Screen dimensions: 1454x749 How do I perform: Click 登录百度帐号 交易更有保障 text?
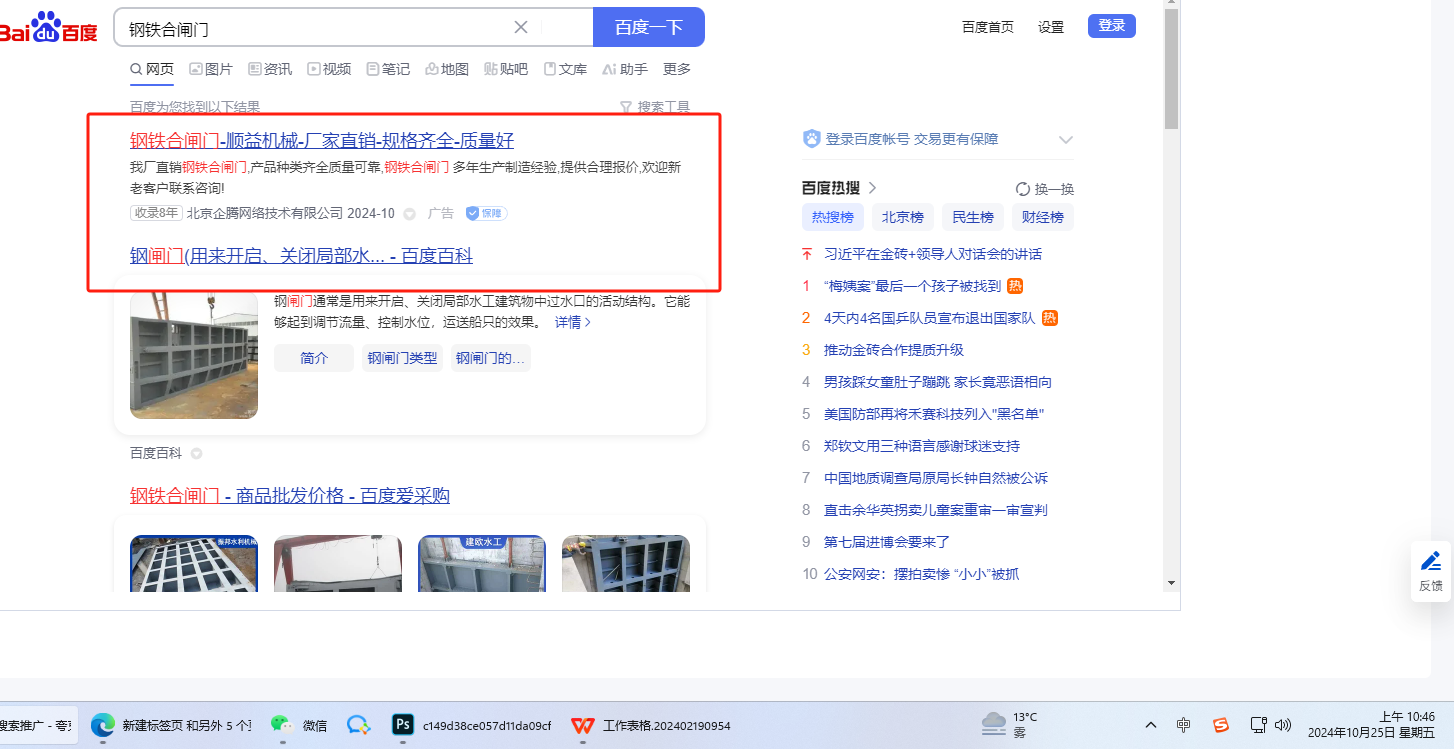(x=912, y=139)
